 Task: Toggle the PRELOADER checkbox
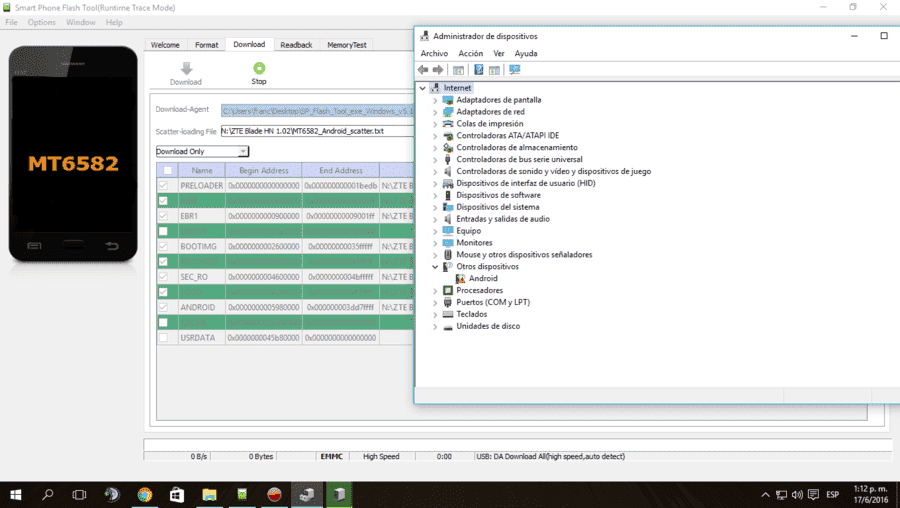[x=164, y=185]
